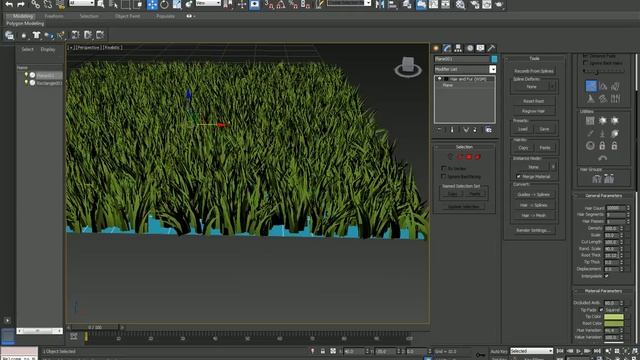
Task: Click the unlock icon in Utilities
Action: point(614,145)
